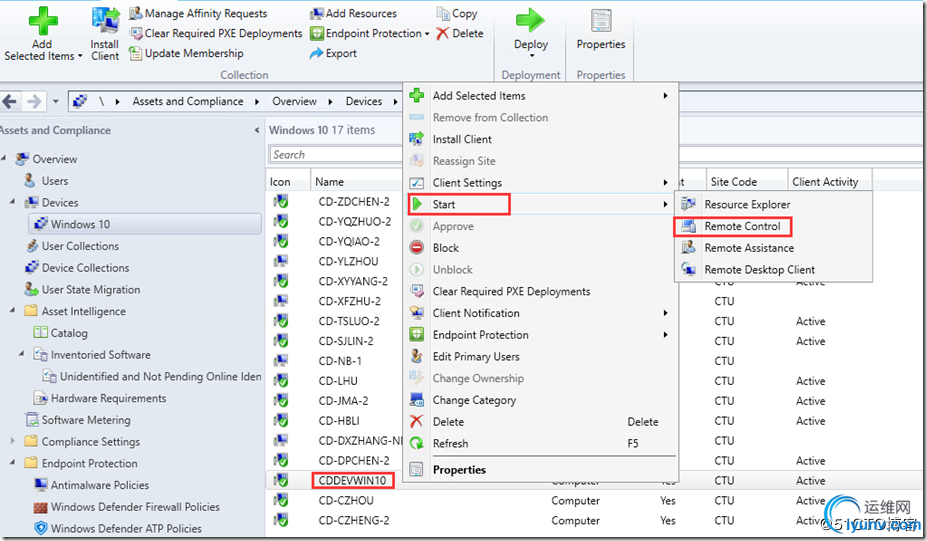Image resolution: width=927 pixels, height=541 pixels.
Task: Click the Forward navigation arrow
Action: [x=34, y=101]
